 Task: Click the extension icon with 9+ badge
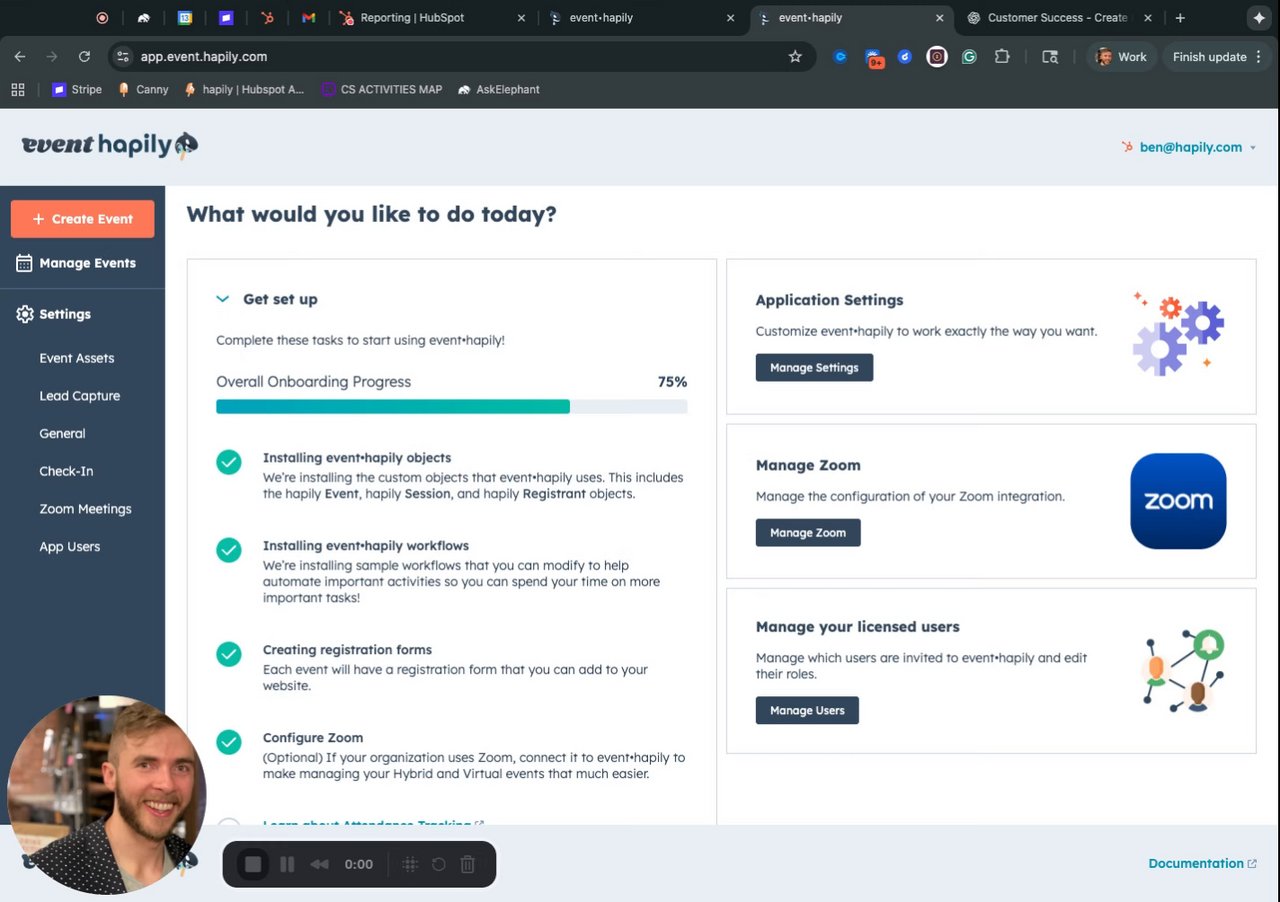click(875, 58)
